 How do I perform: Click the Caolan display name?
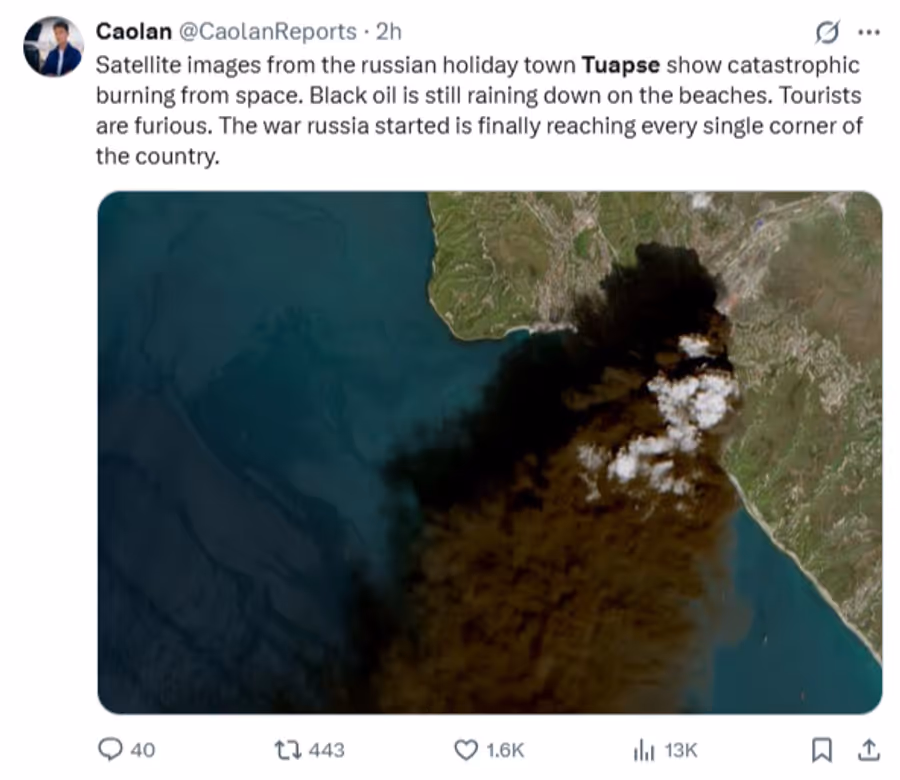tap(132, 31)
